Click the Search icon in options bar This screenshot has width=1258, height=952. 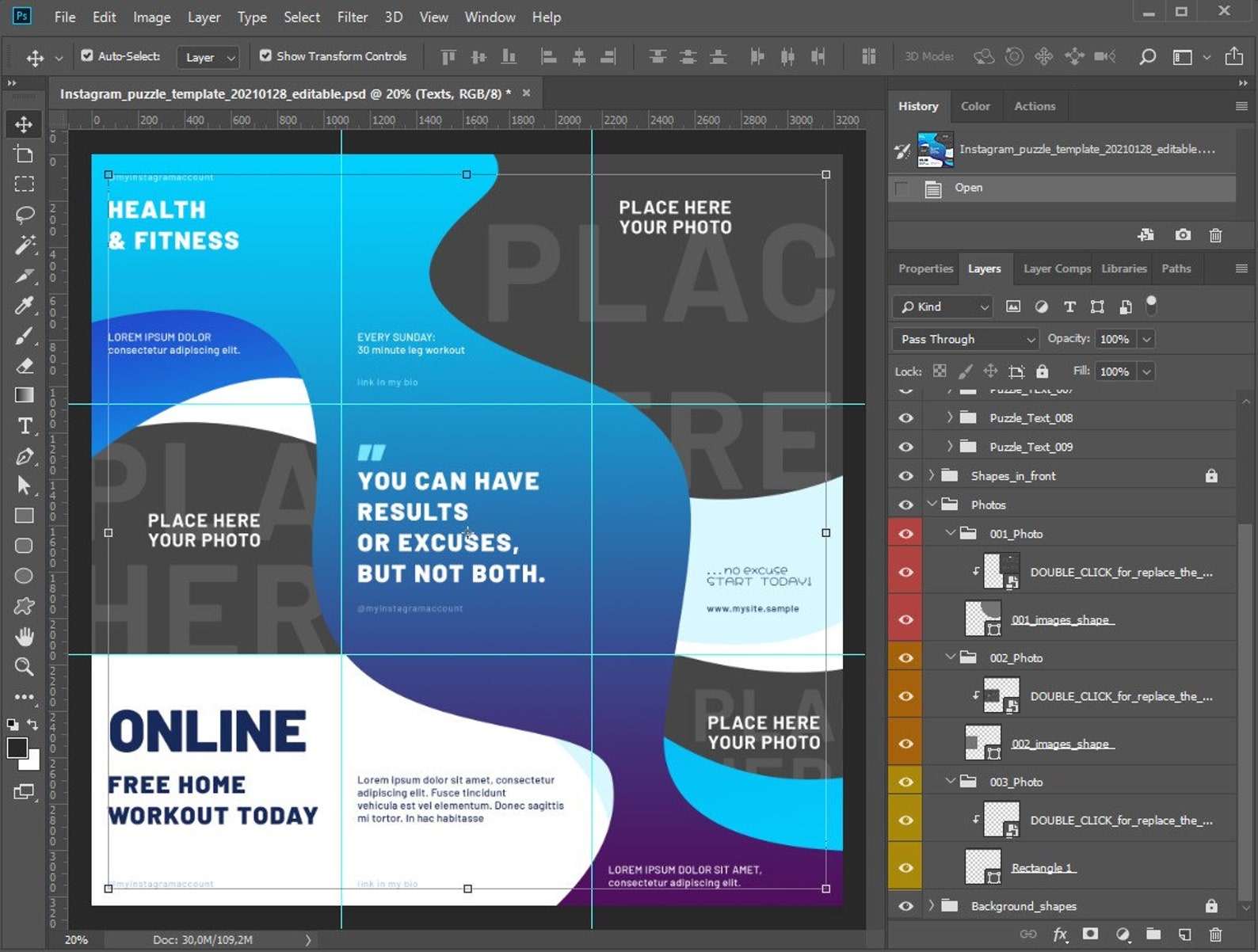pyautogui.click(x=1146, y=56)
